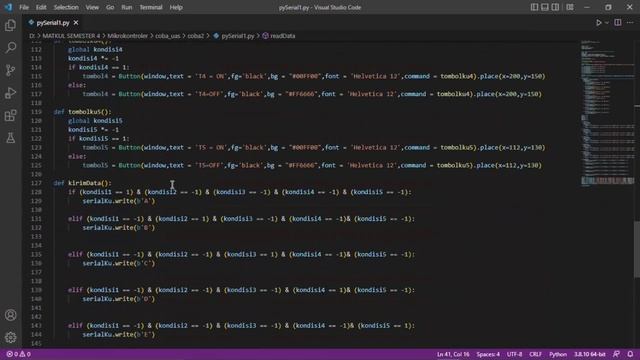Open the Edit menu
Screen dimensions: 640x360
point(41,7)
